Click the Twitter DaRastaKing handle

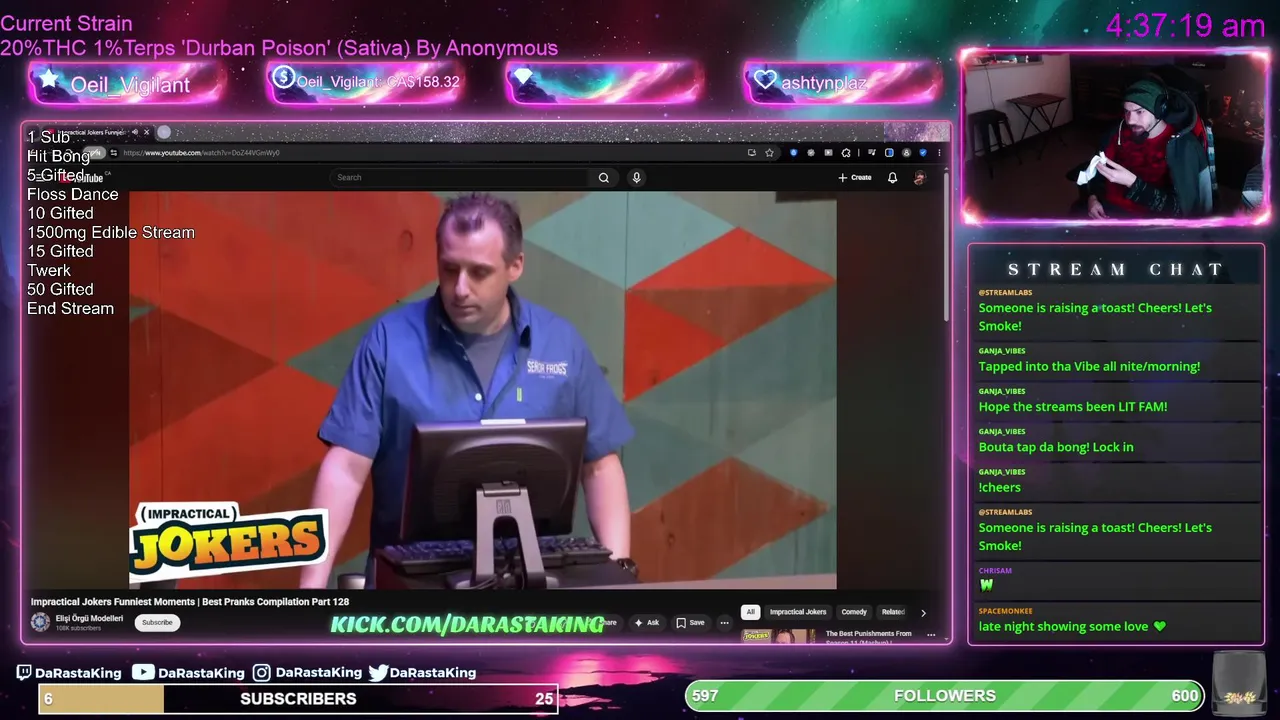click(433, 673)
